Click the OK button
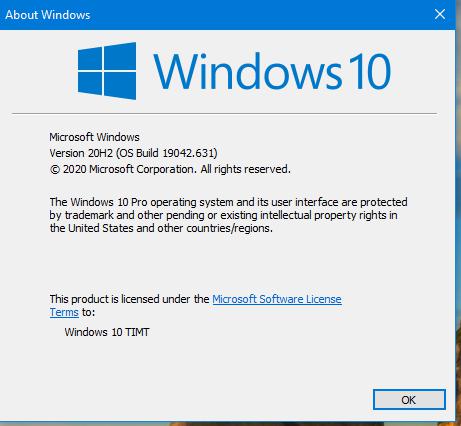The width and height of the screenshot is (461, 426). point(409,399)
